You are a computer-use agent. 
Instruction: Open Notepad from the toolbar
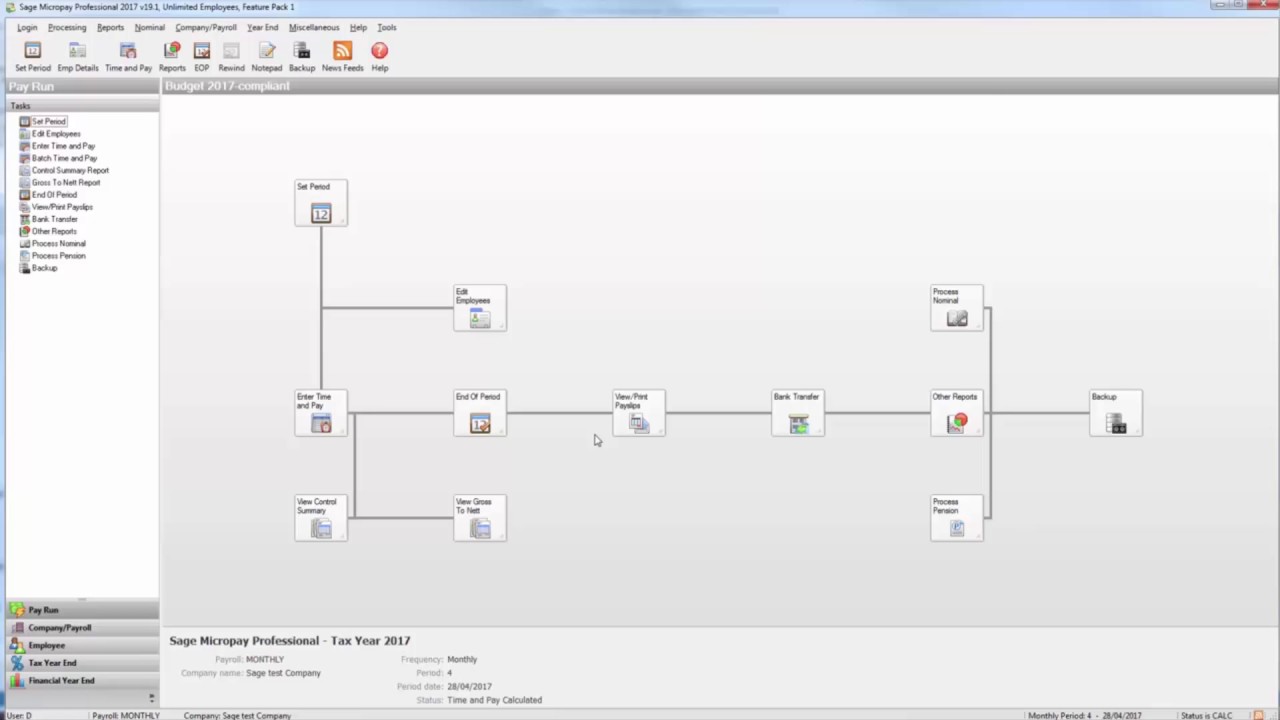point(267,57)
